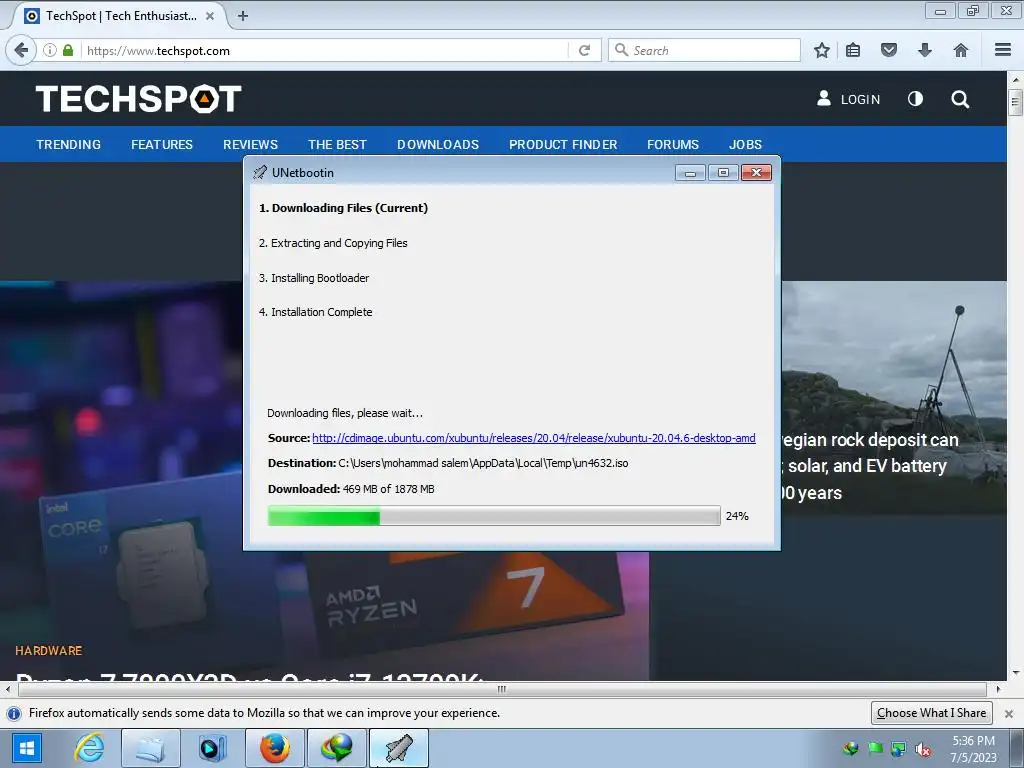Click HARDWARE category label
This screenshot has height=768, width=1024.
tap(49, 650)
